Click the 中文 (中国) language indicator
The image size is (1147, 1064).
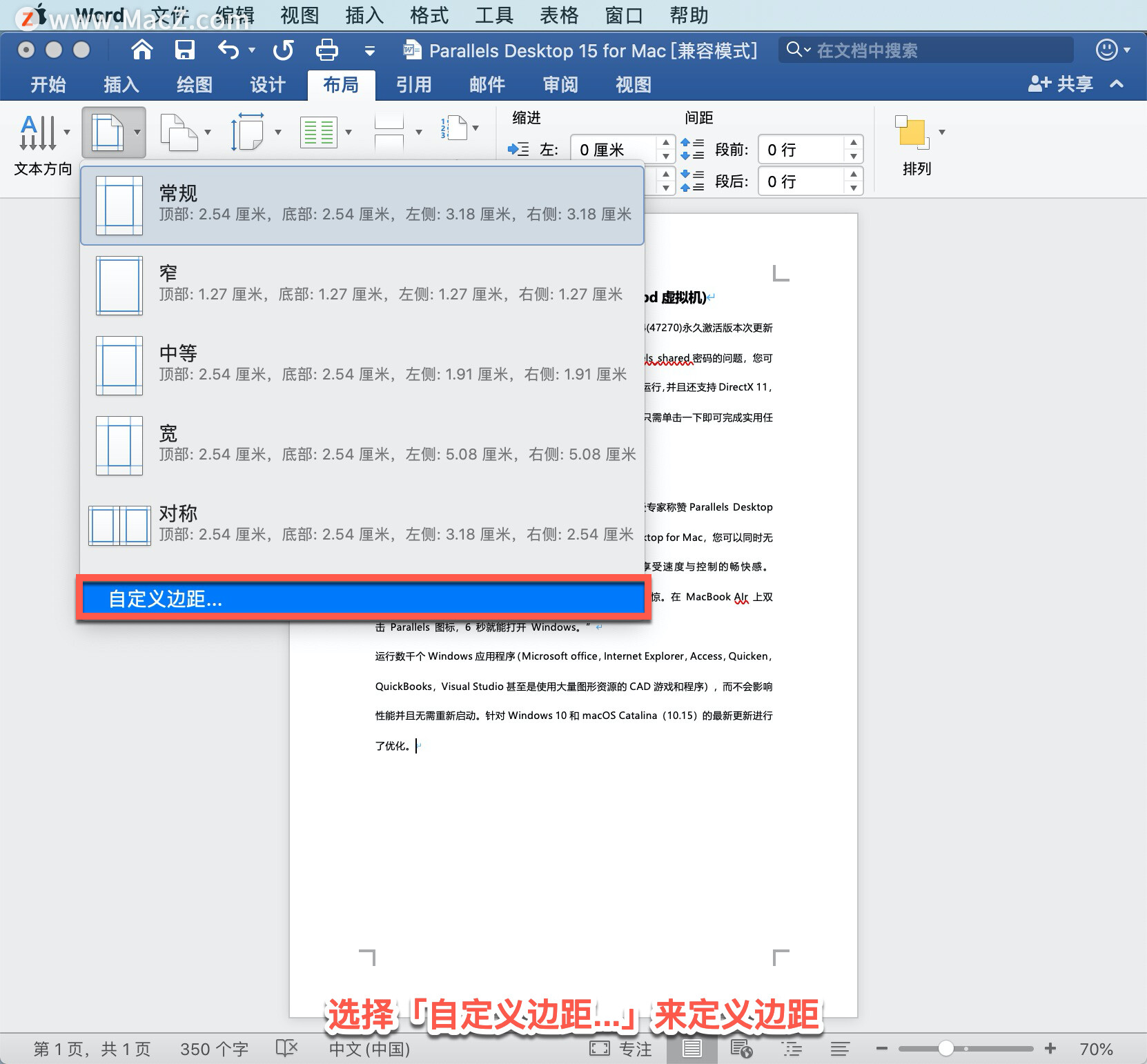click(369, 1049)
